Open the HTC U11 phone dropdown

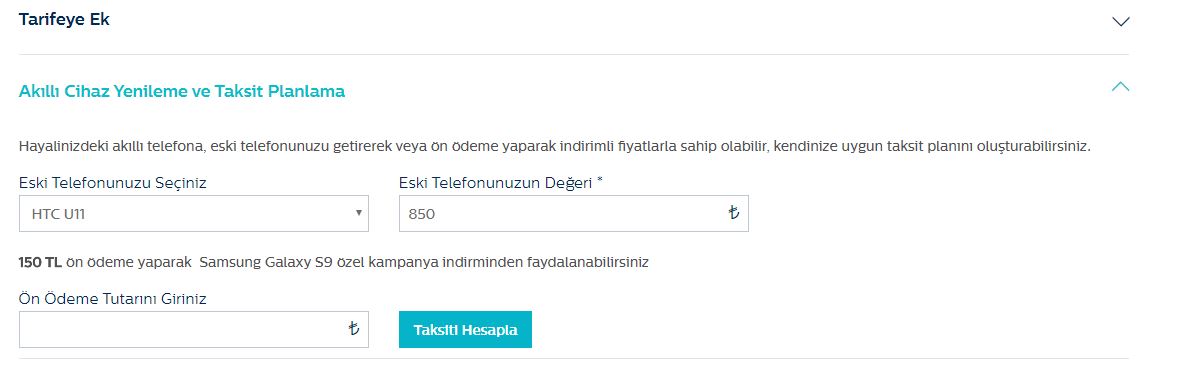pos(193,214)
